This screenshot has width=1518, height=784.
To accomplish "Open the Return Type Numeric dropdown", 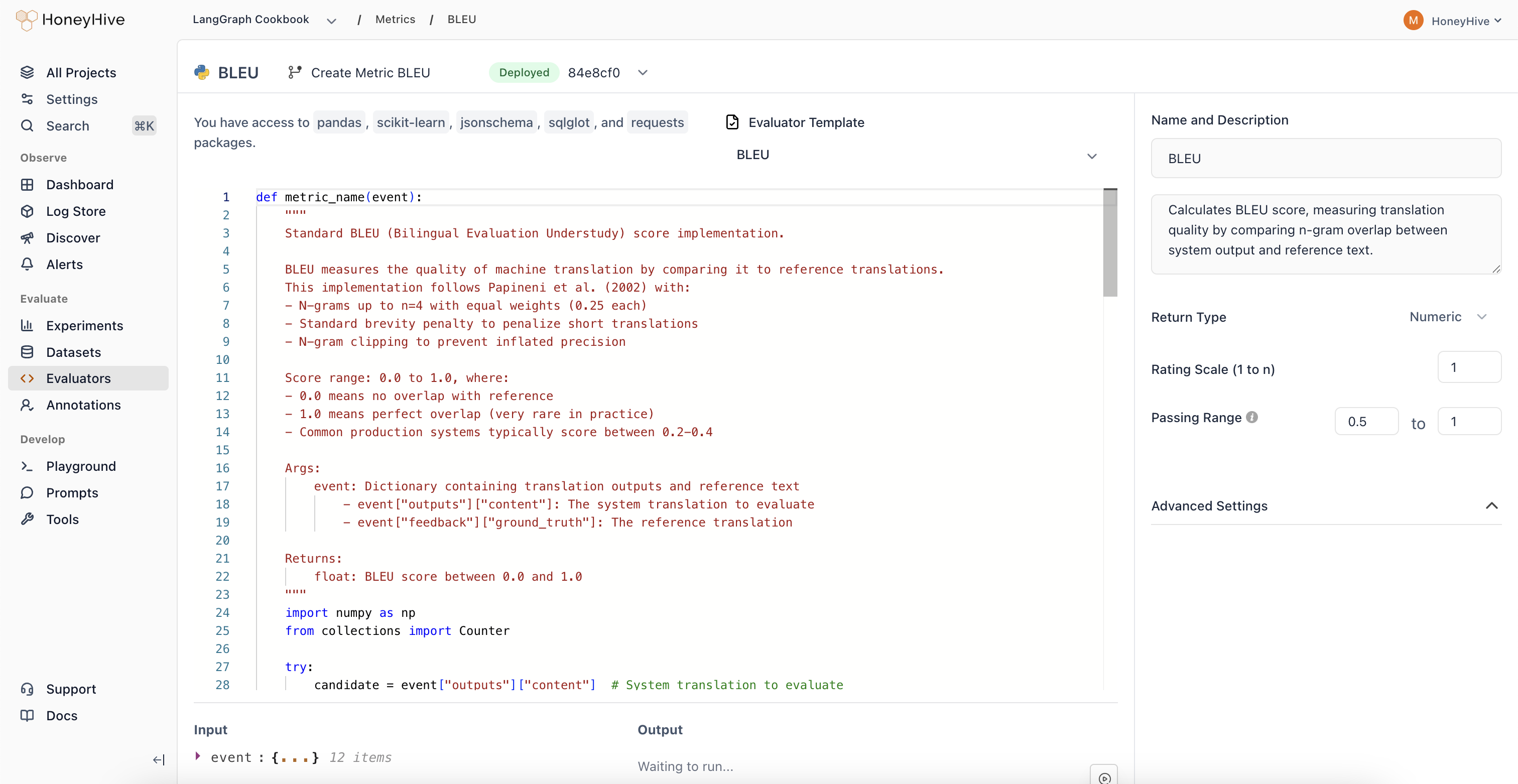I will pos(1448,317).
